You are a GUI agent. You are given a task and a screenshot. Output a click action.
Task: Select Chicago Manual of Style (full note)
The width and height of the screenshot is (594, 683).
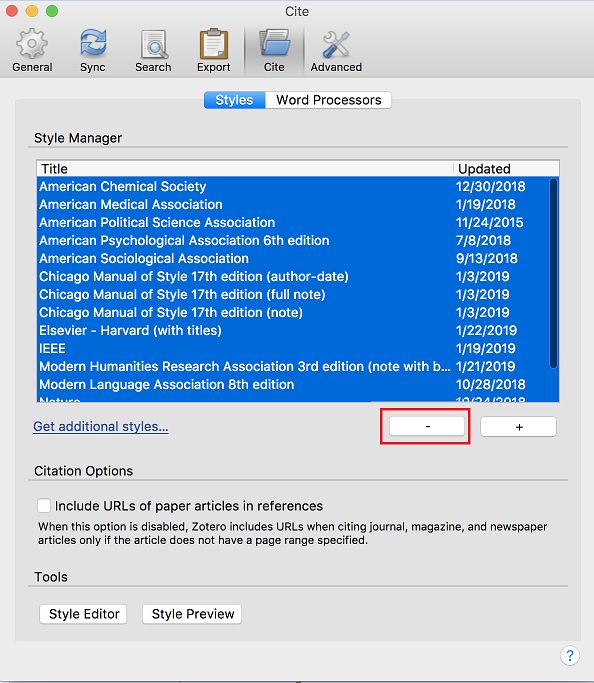click(298, 294)
